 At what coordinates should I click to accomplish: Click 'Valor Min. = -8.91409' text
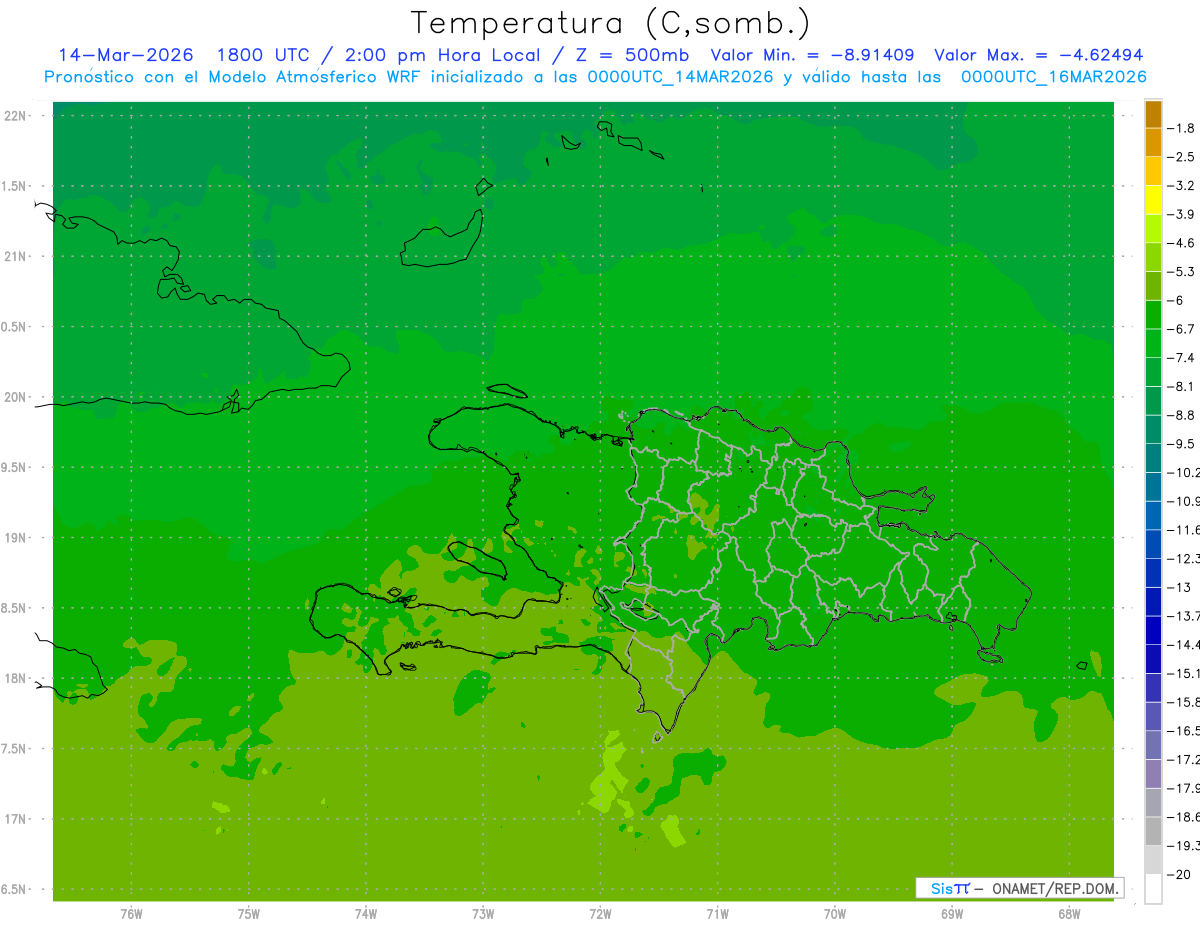pyautogui.click(x=812, y=55)
